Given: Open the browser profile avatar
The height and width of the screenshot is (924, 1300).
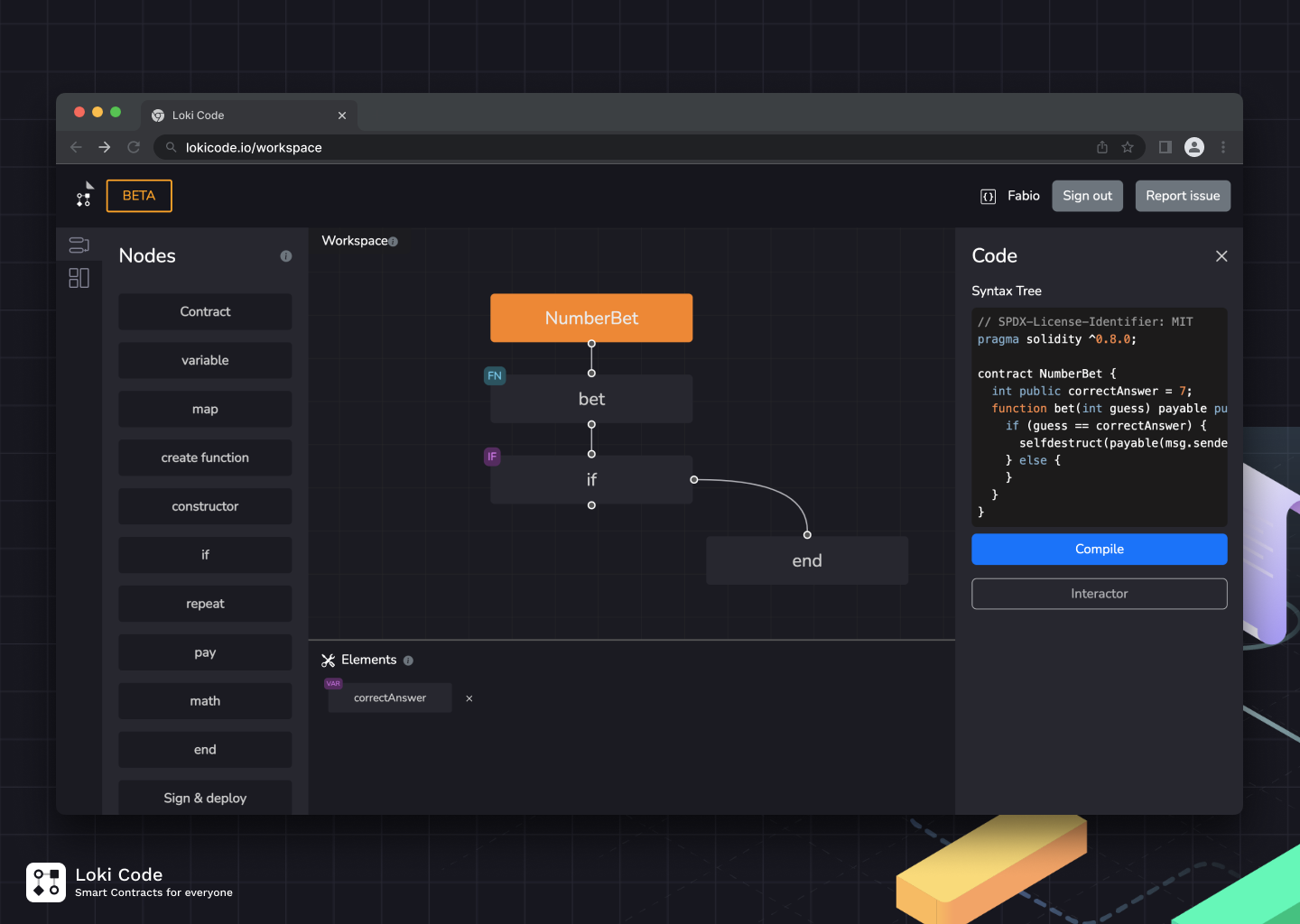Looking at the screenshot, I should pyautogui.click(x=1194, y=147).
